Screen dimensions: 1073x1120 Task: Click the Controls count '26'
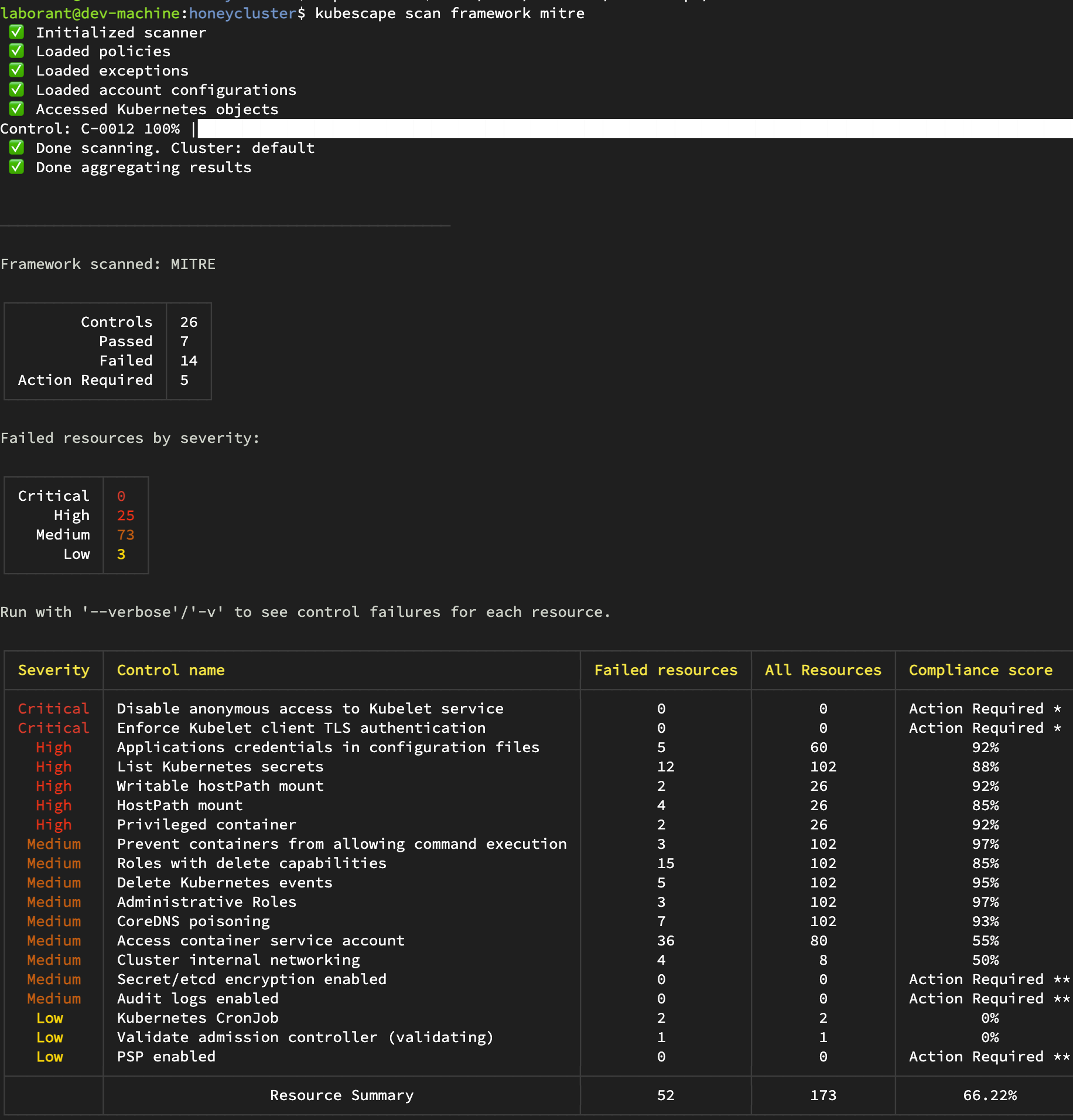point(189,322)
